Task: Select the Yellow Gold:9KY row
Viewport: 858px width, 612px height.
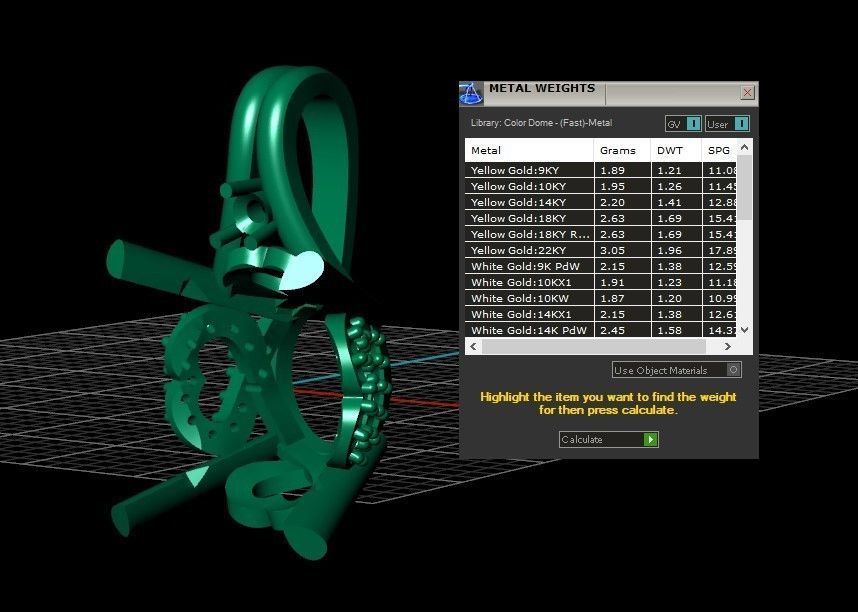Action: pyautogui.click(x=601, y=170)
